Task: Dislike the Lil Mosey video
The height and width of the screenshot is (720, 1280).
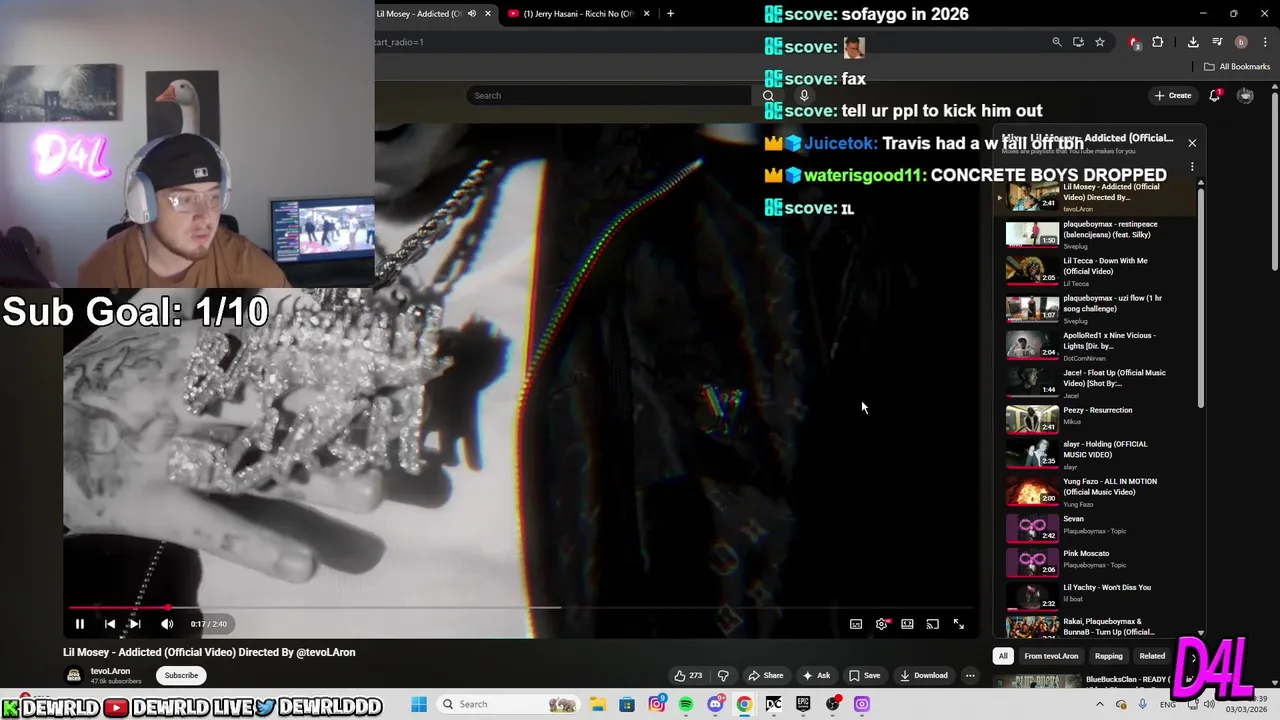Action: 723,675
